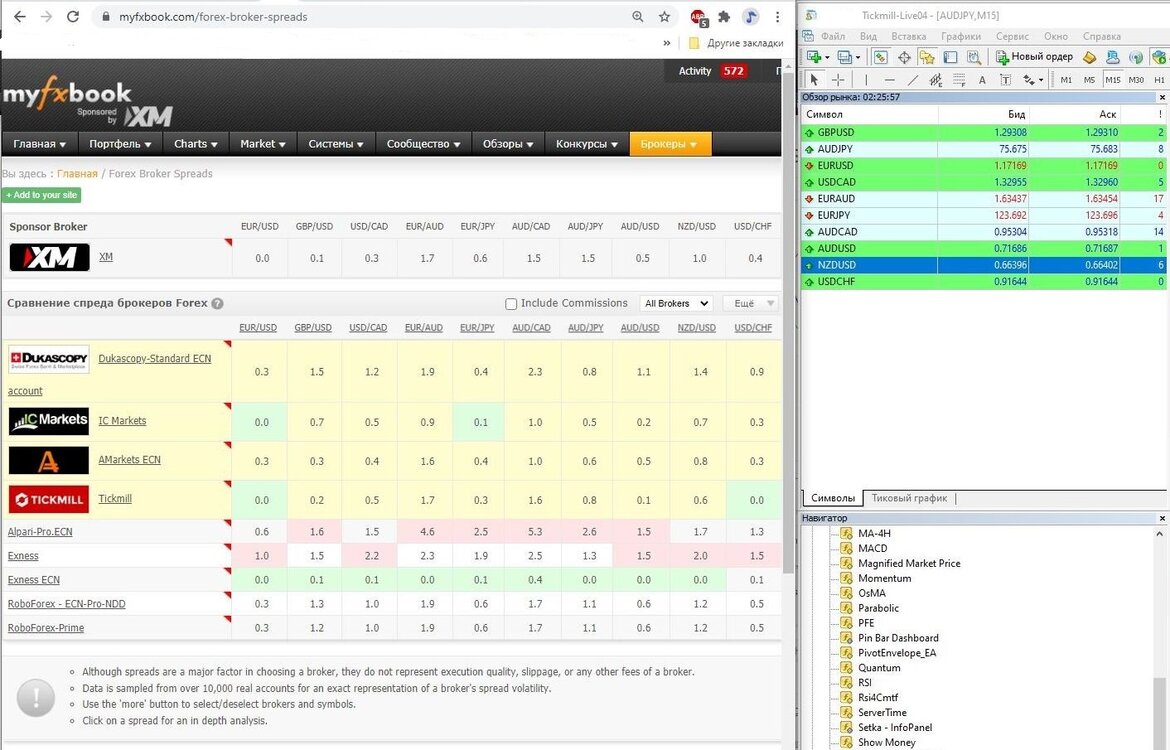
Task: Click the Pin Bar Dashboard indicator icon
Action: tap(846, 637)
